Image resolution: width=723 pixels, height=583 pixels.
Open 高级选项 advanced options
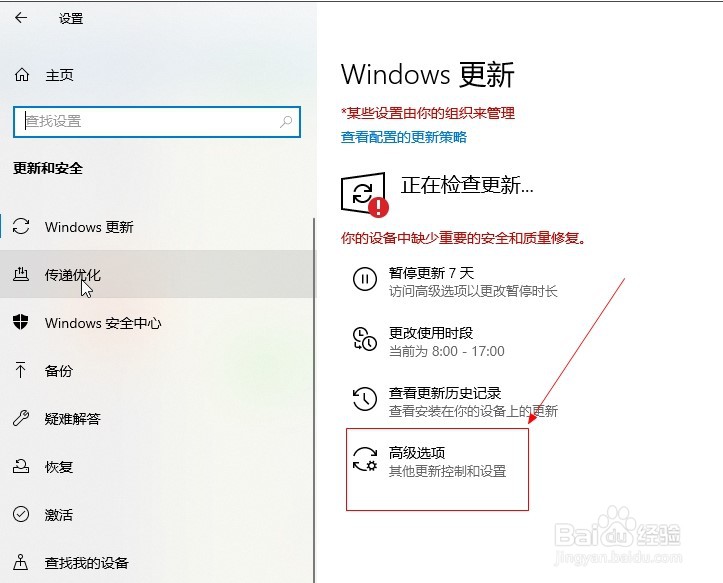click(x=437, y=469)
